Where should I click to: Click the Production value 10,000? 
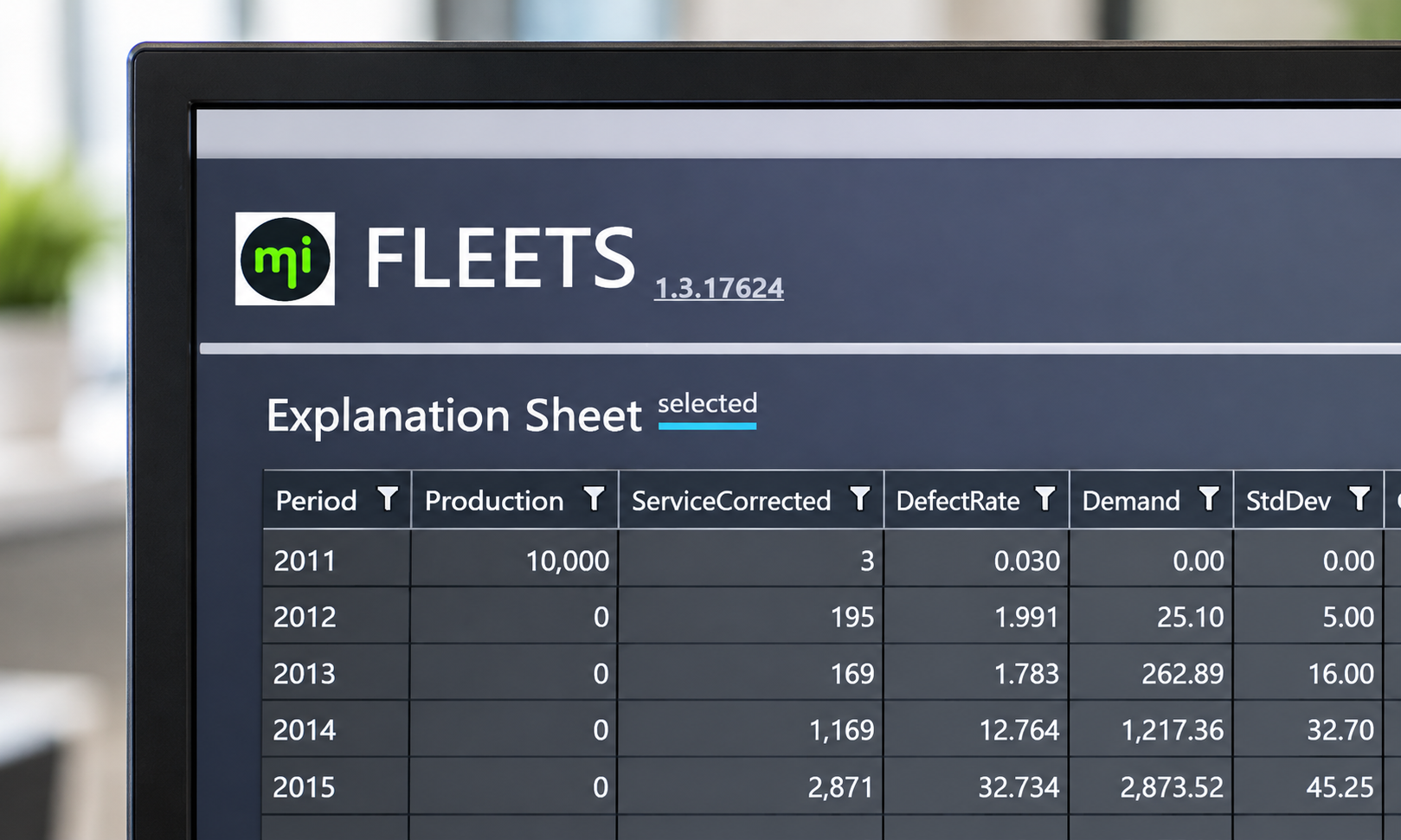click(x=568, y=561)
